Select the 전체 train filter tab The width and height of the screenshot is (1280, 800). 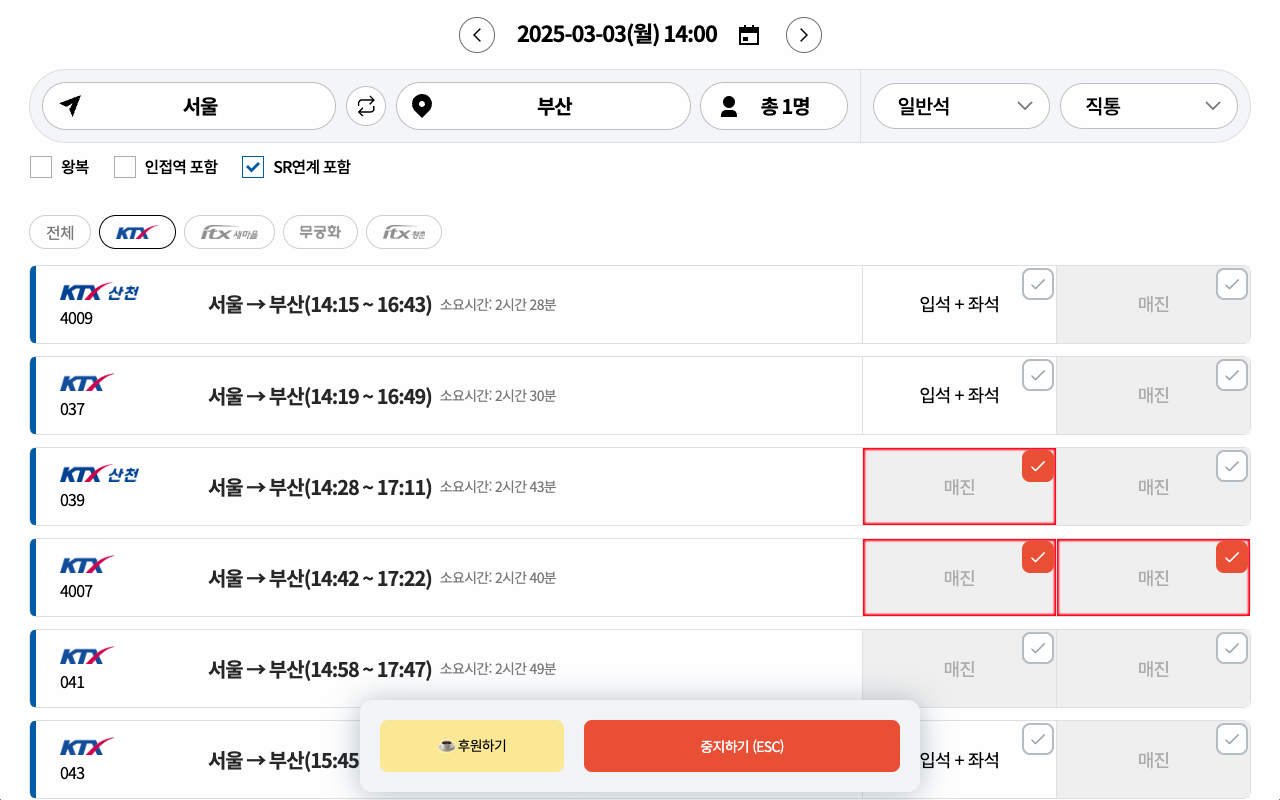pyautogui.click(x=60, y=232)
